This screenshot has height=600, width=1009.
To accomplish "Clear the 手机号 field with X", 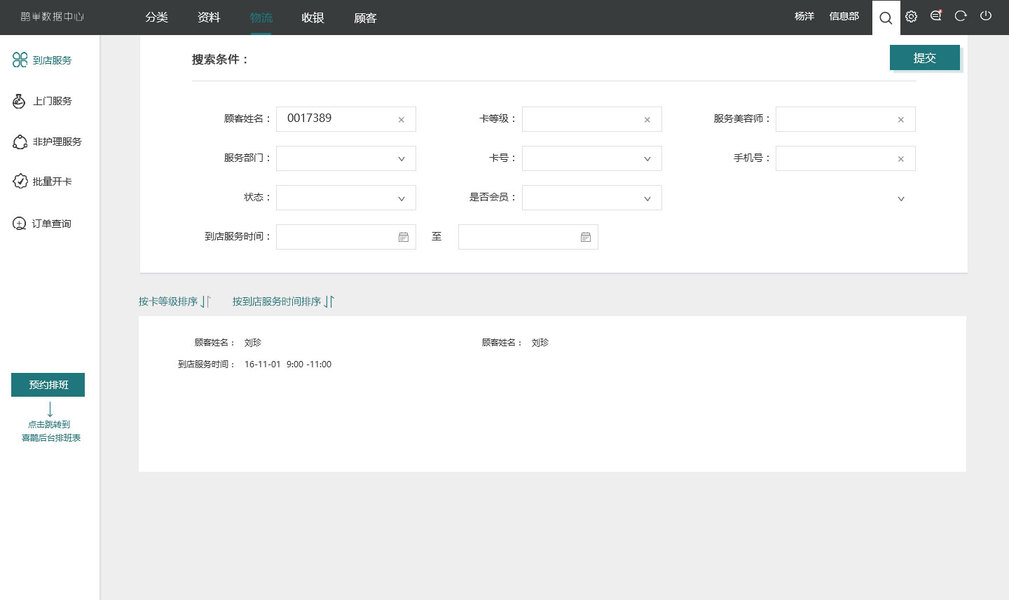I will click(900, 159).
